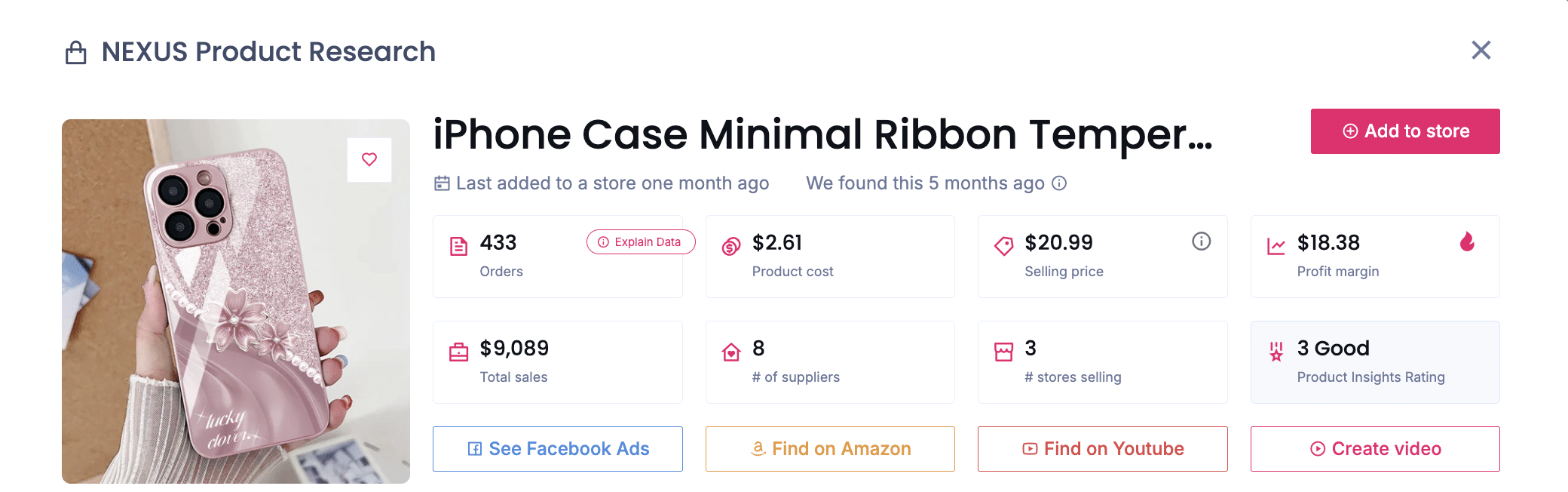The height and width of the screenshot is (492, 1568).
Task: Click the stores selling storefront icon
Action: (x=1003, y=352)
